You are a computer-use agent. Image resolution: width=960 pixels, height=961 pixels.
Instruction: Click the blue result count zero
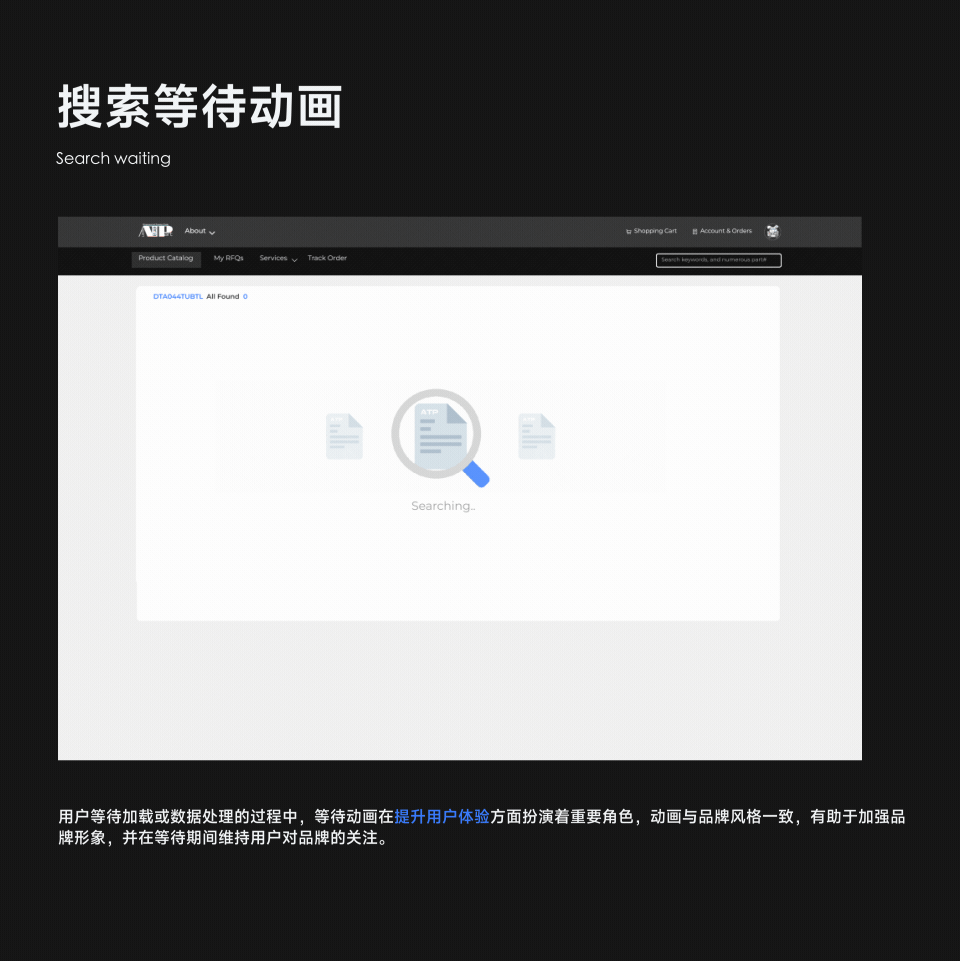[246, 296]
